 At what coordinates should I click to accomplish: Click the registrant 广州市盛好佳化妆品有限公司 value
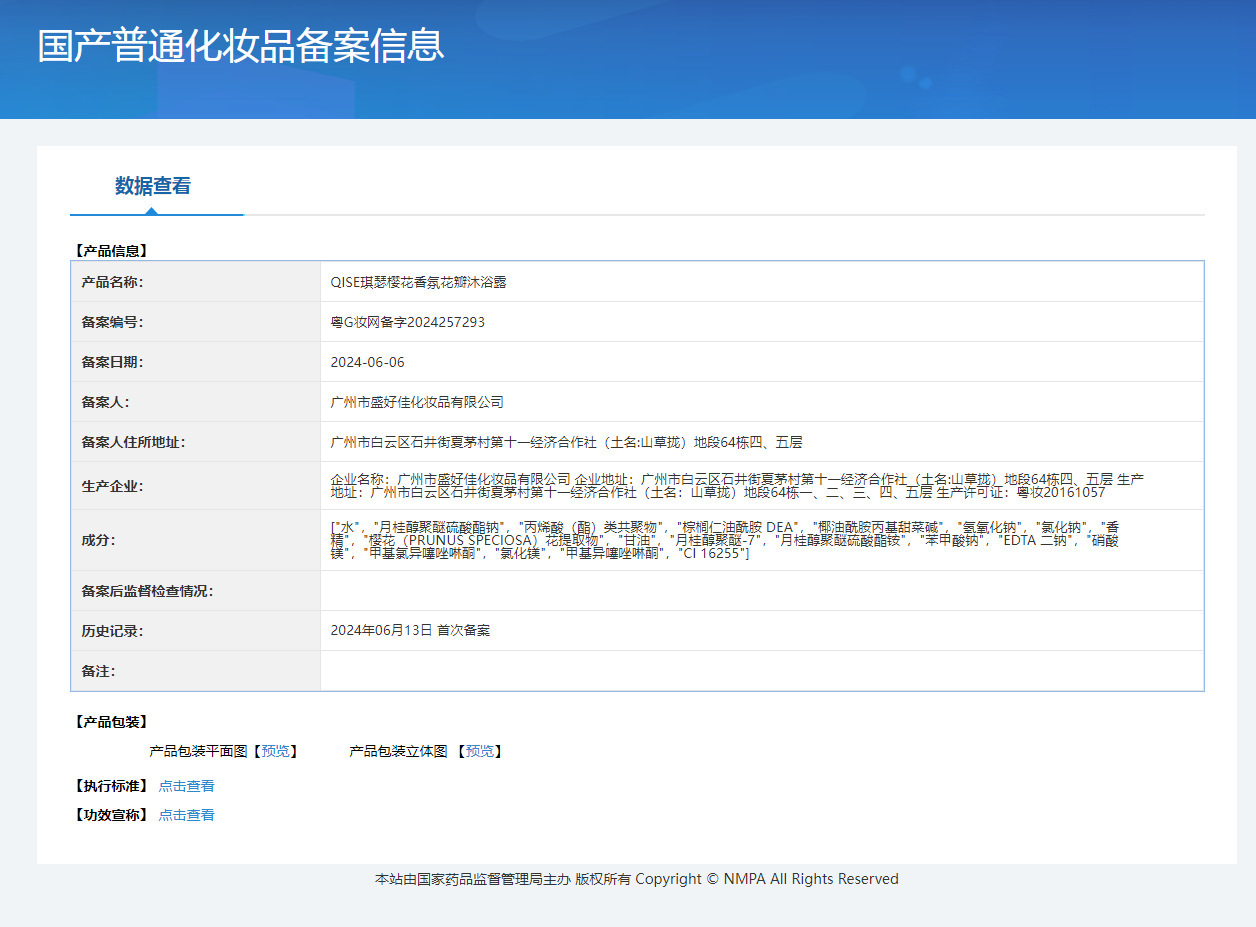coord(417,402)
